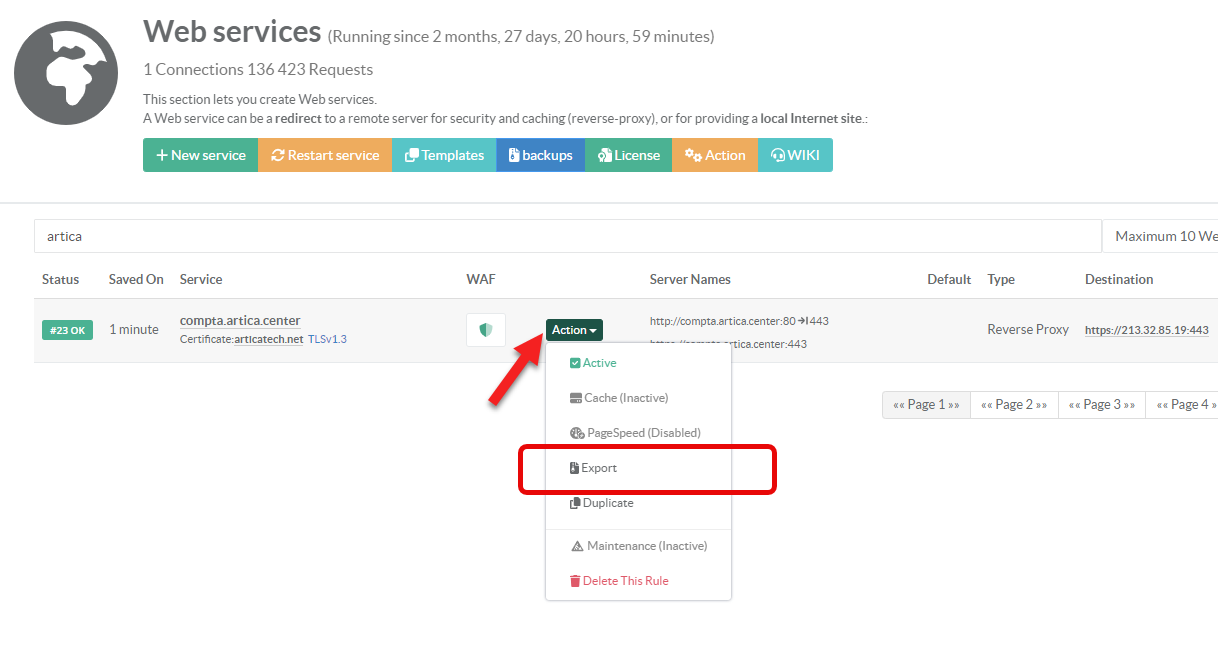Open the orange Action toolbar button
1218x667 pixels.
point(715,155)
